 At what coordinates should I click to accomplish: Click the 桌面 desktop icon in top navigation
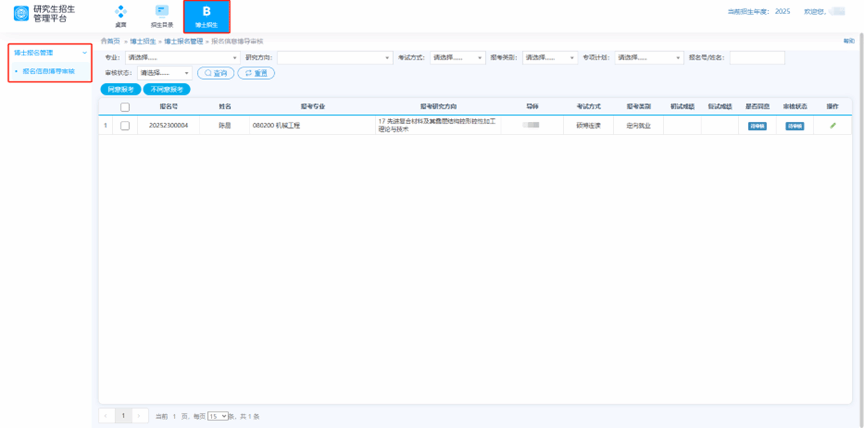tap(121, 14)
